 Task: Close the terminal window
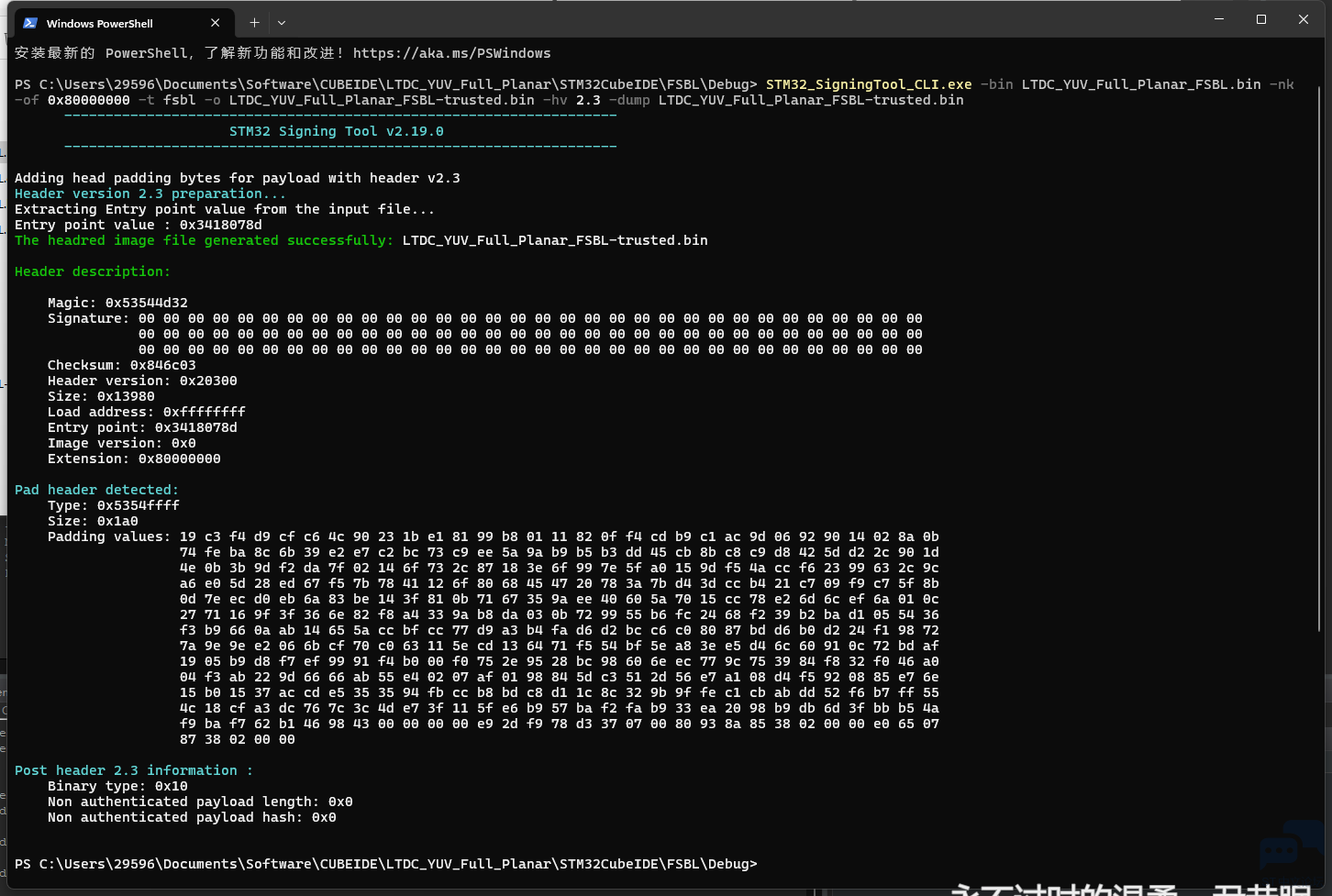tap(1304, 19)
